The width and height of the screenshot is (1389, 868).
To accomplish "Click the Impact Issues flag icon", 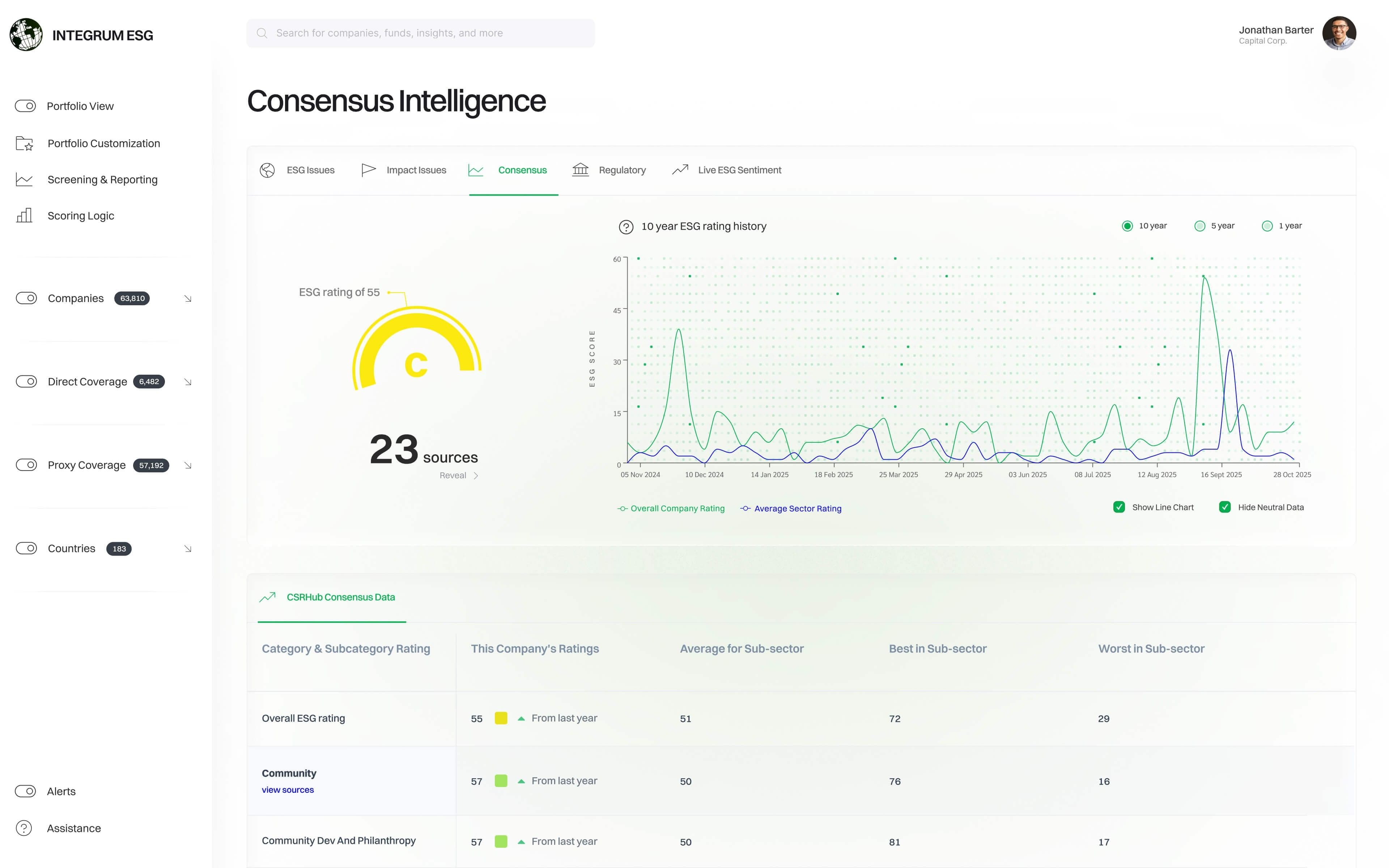I will (x=368, y=170).
